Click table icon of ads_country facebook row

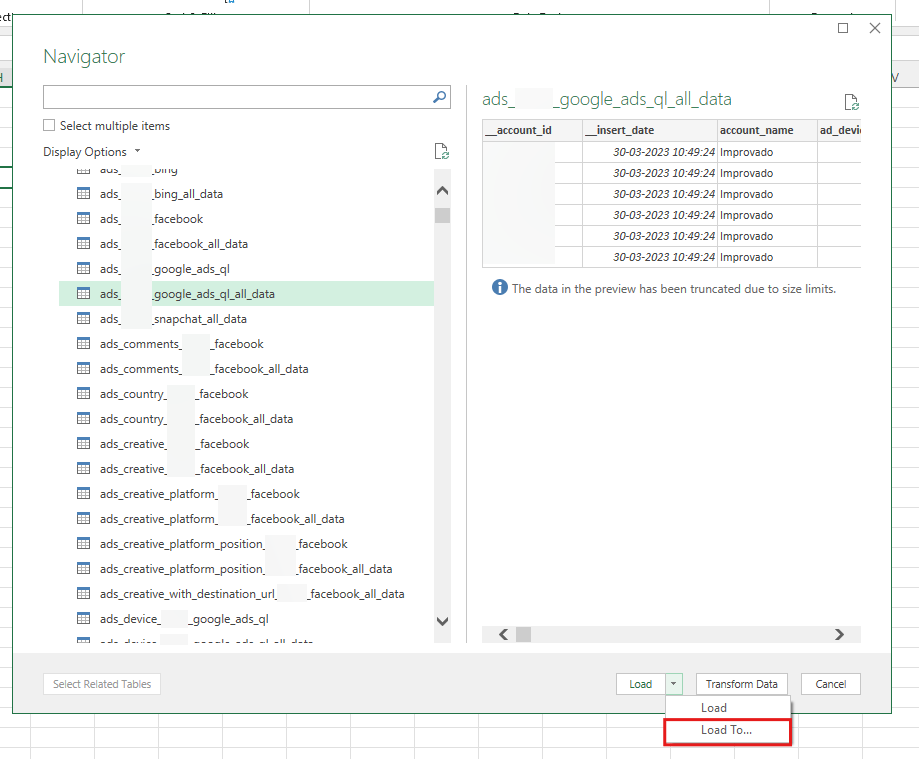(x=84, y=393)
